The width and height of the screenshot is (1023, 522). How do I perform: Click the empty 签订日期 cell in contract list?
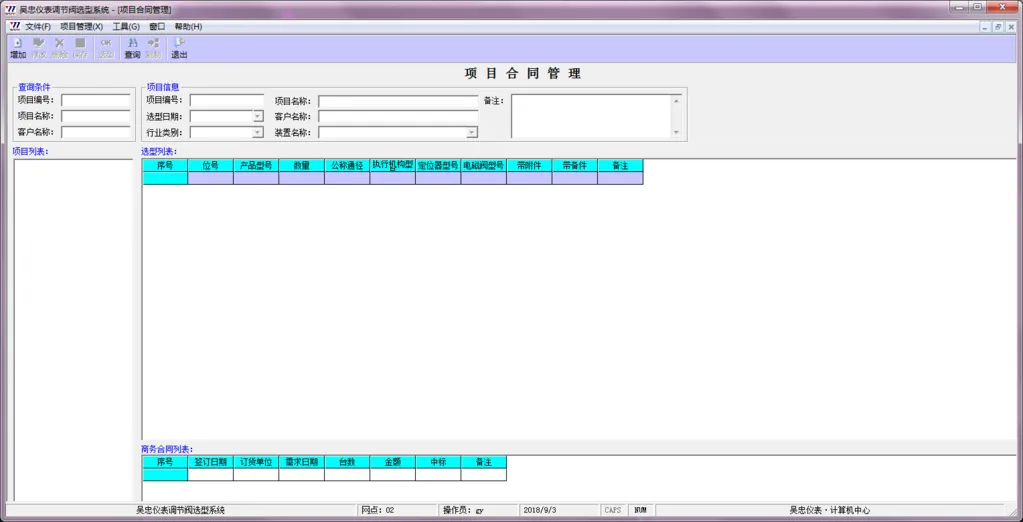[x=211, y=474]
